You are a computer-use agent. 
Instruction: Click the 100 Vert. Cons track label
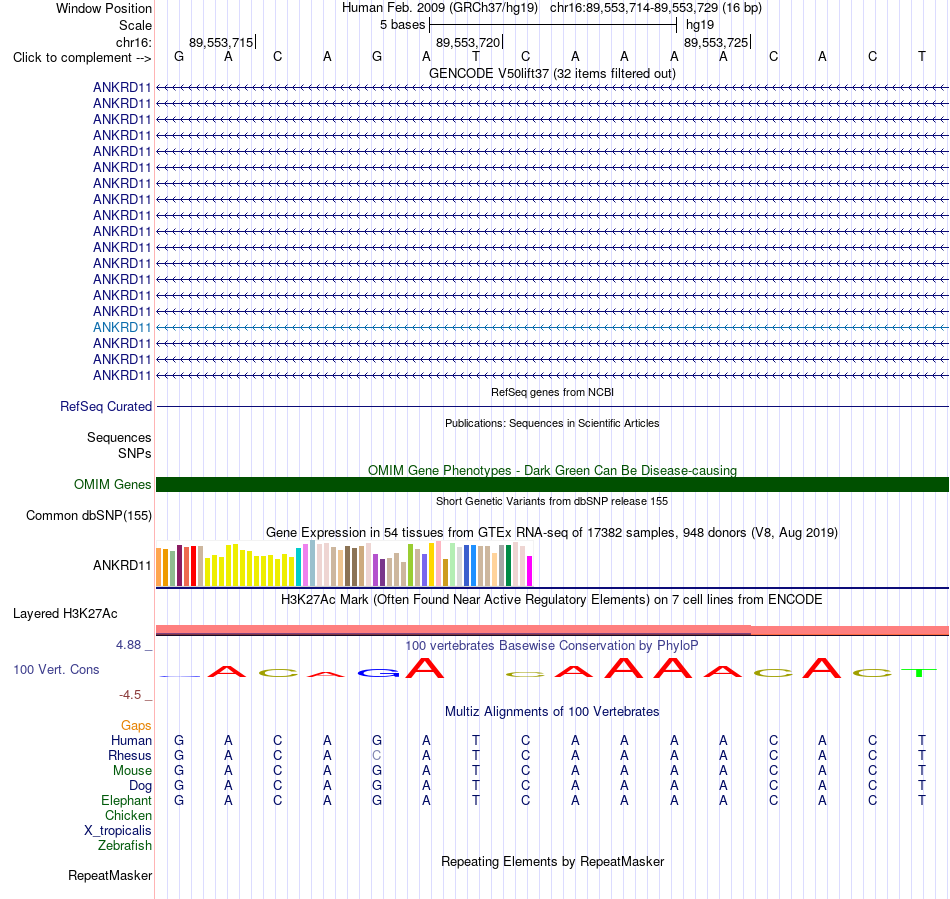56,669
